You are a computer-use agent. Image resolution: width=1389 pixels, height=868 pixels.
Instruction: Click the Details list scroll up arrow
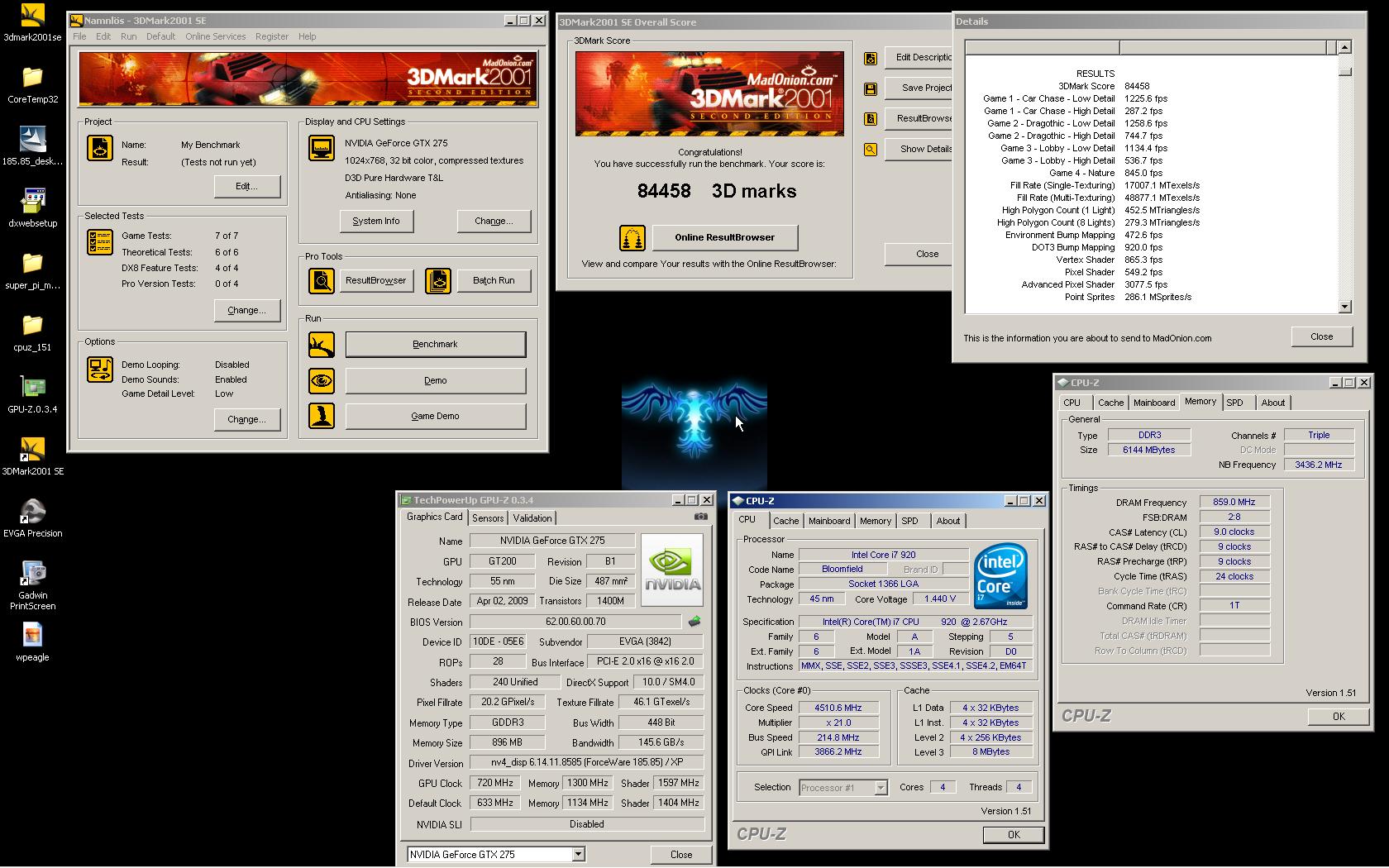point(1344,47)
